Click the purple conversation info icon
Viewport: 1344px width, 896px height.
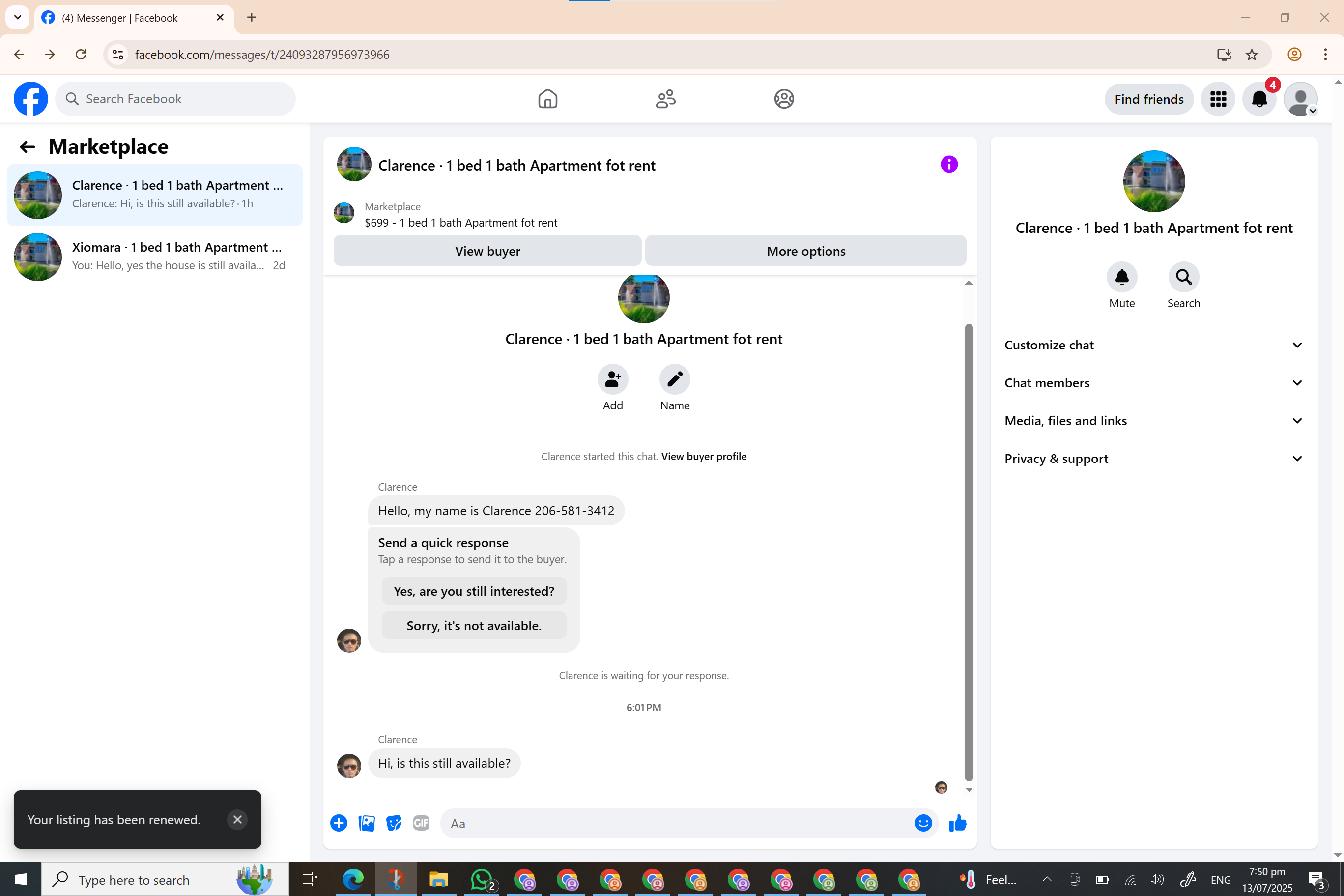pyautogui.click(x=949, y=165)
